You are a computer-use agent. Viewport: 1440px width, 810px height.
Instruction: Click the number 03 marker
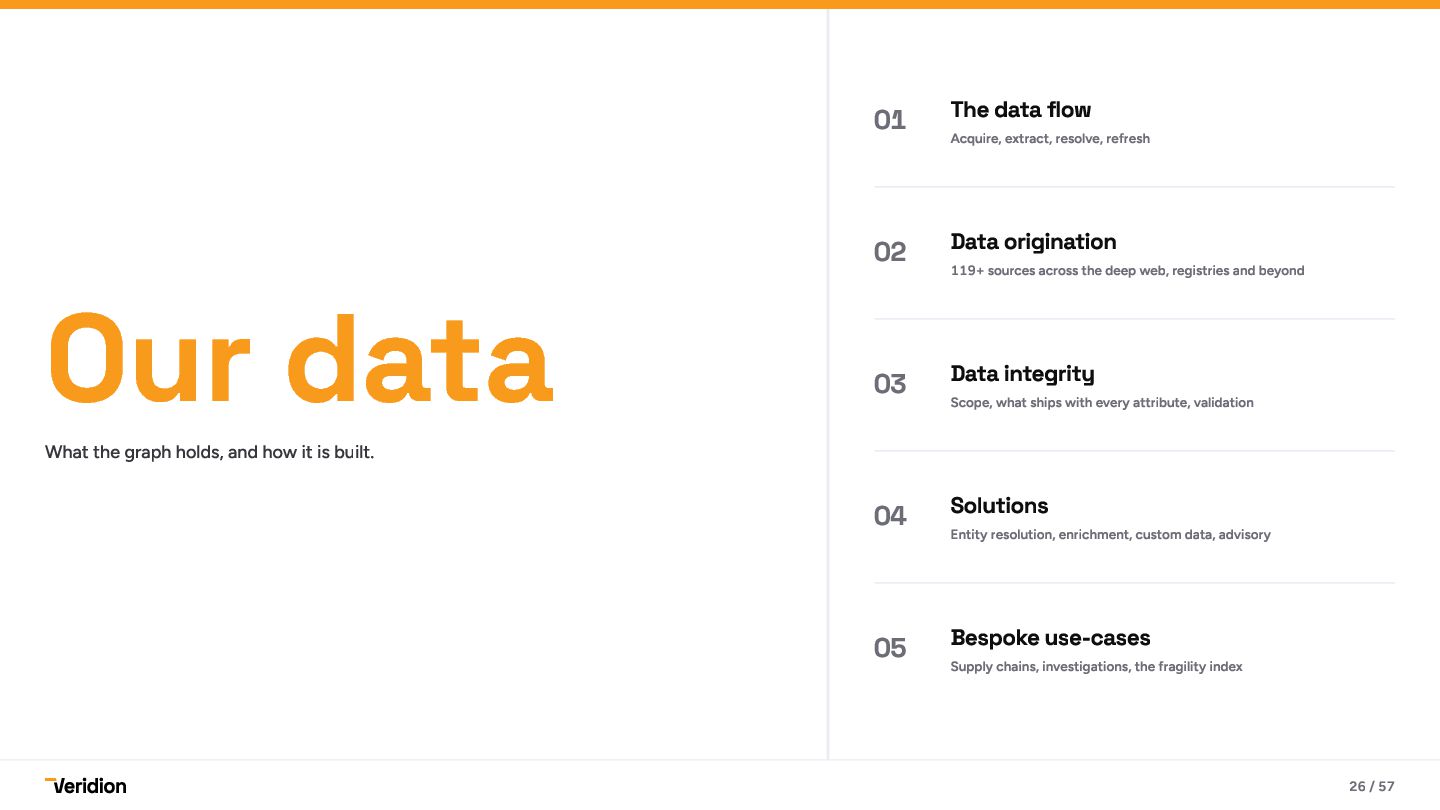pos(890,384)
